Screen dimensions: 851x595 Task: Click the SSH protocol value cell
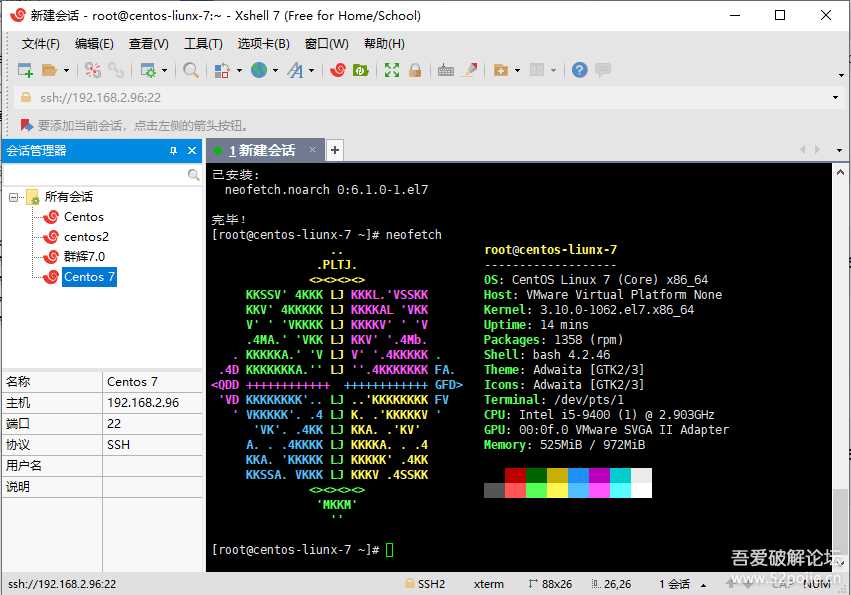tap(152, 445)
